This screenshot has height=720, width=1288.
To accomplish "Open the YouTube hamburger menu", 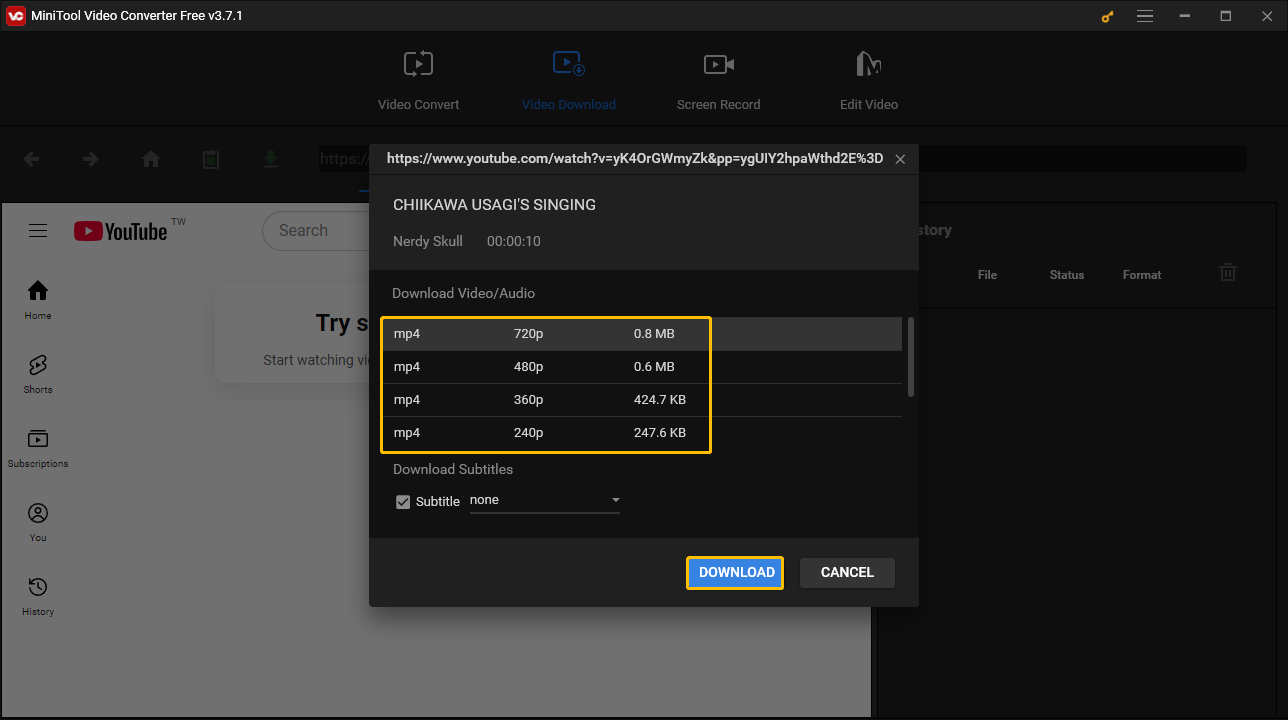I will pos(38,231).
